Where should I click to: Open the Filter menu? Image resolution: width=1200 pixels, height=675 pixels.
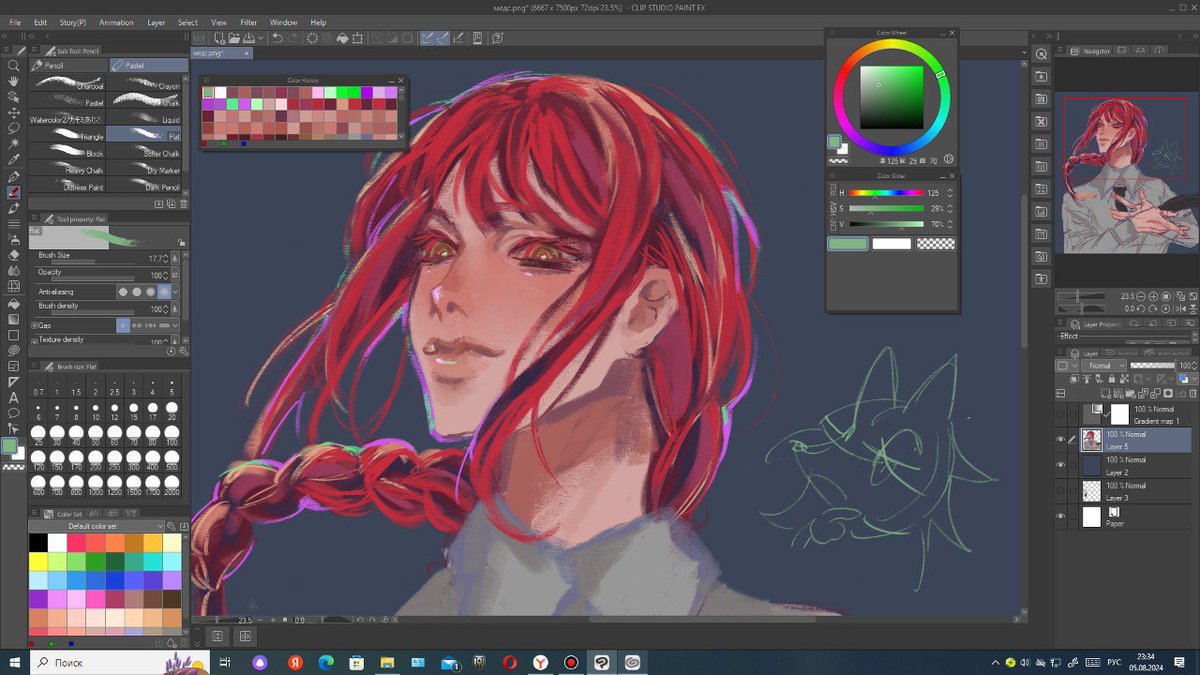(x=249, y=22)
